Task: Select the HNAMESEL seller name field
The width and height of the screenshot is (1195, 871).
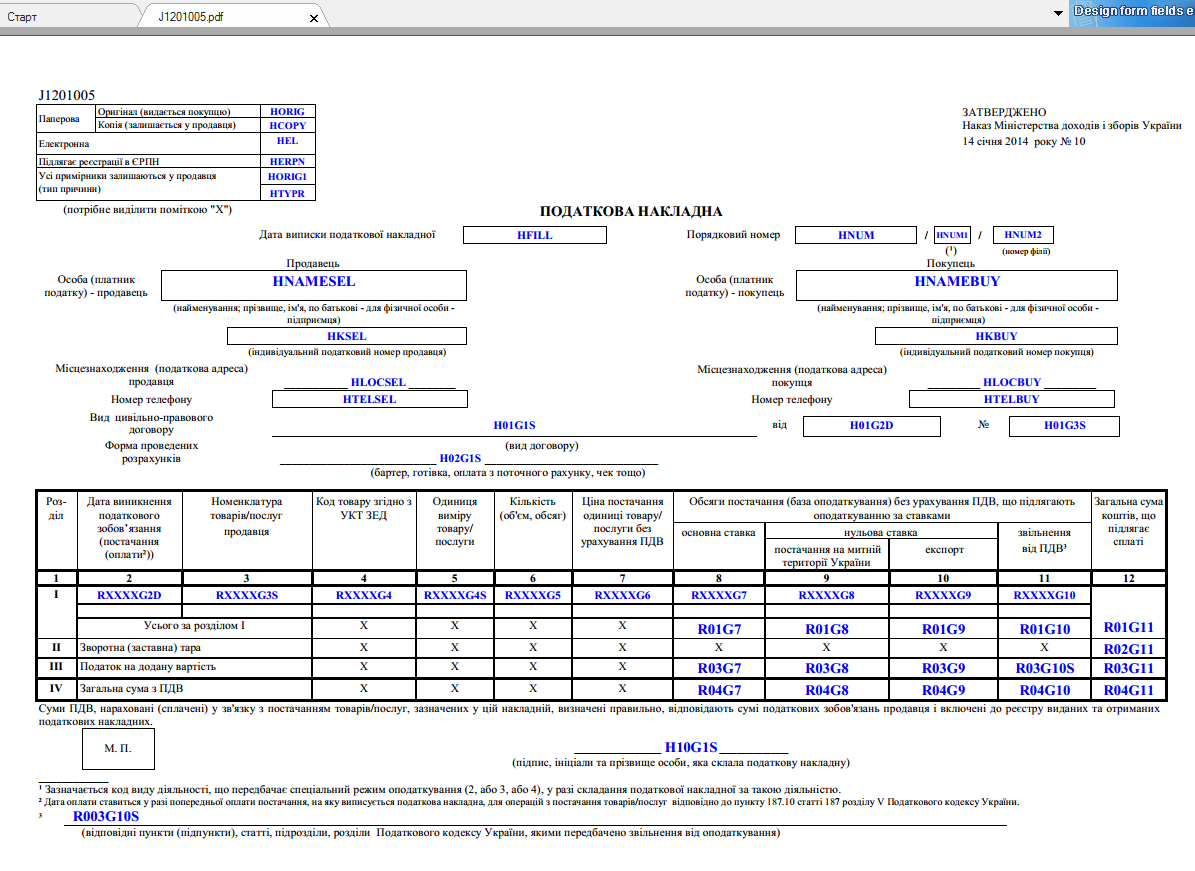Action: pos(314,283)
